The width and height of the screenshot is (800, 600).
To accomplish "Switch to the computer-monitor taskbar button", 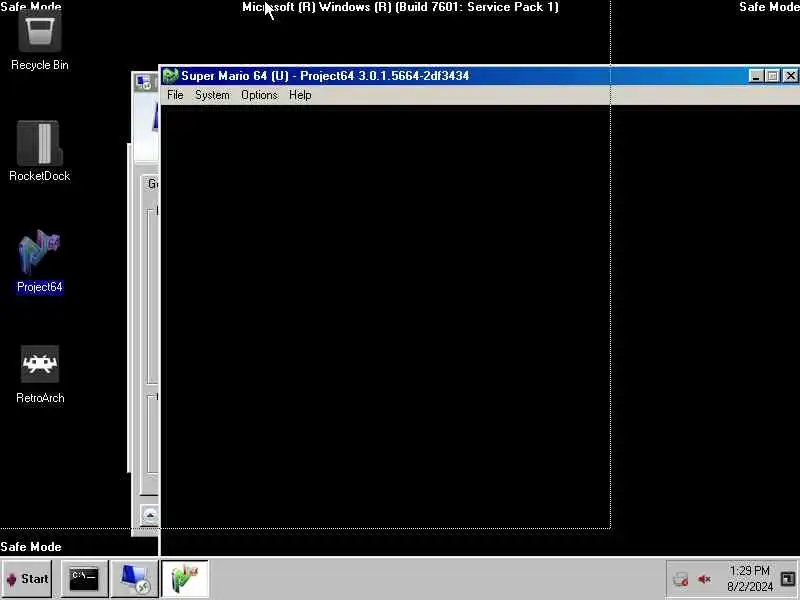I will (x=134, y=579).
